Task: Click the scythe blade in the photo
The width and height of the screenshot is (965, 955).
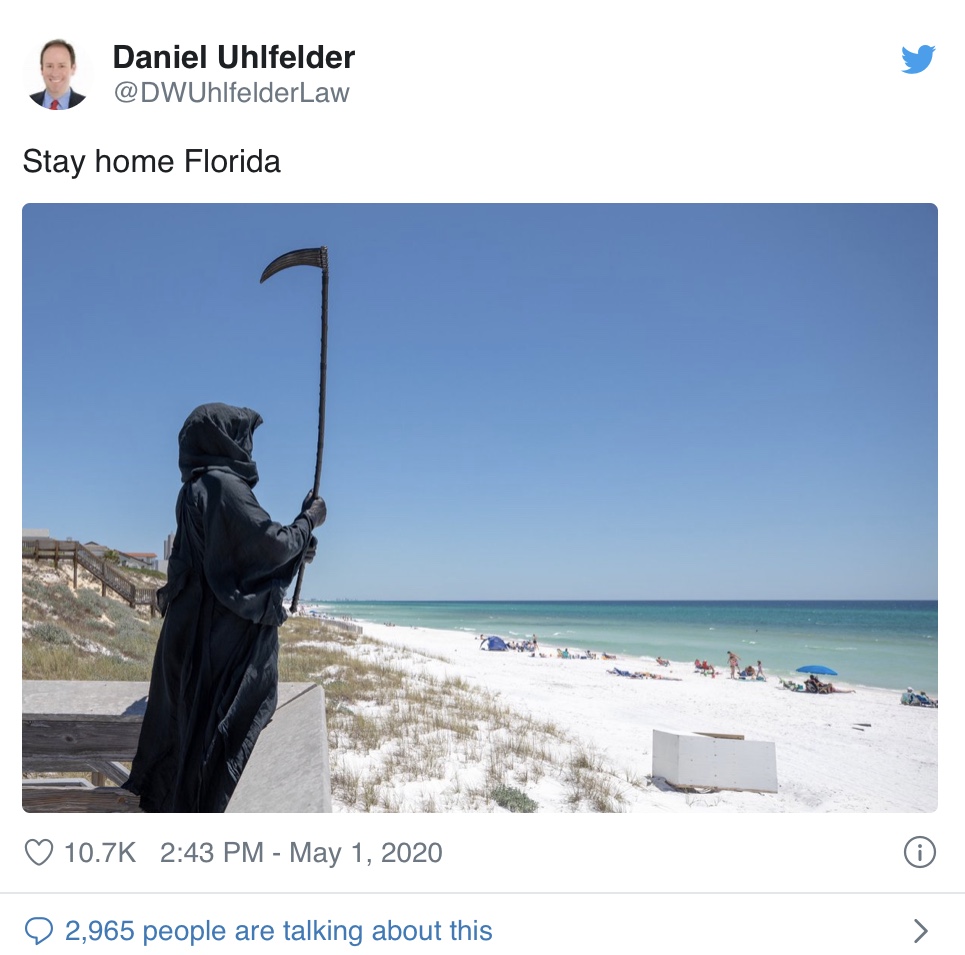Action: point(294,263)
